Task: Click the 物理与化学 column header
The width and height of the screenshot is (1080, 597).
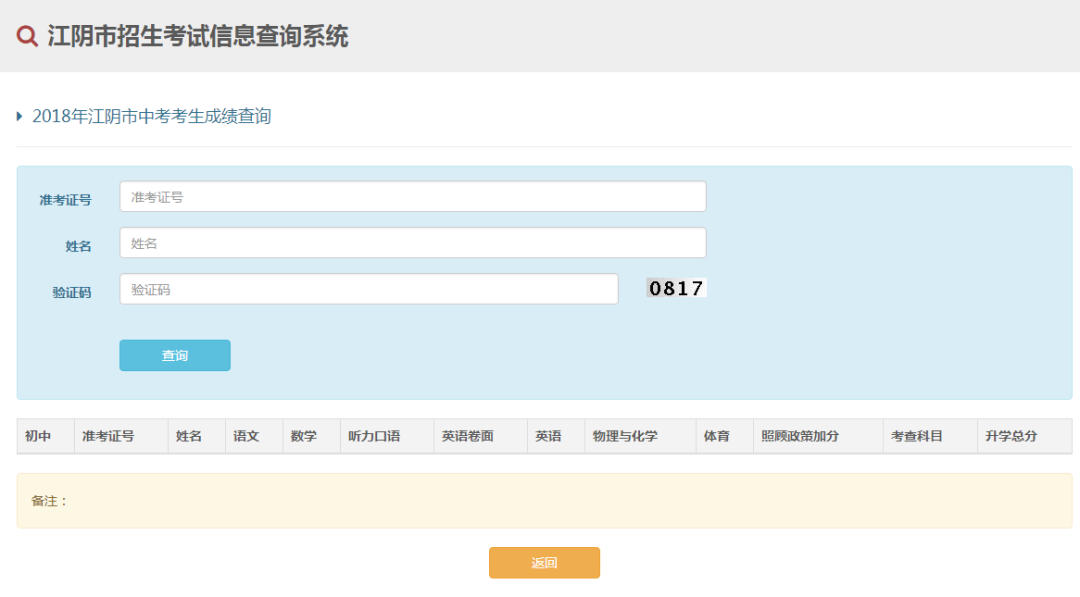Action: 625,437
